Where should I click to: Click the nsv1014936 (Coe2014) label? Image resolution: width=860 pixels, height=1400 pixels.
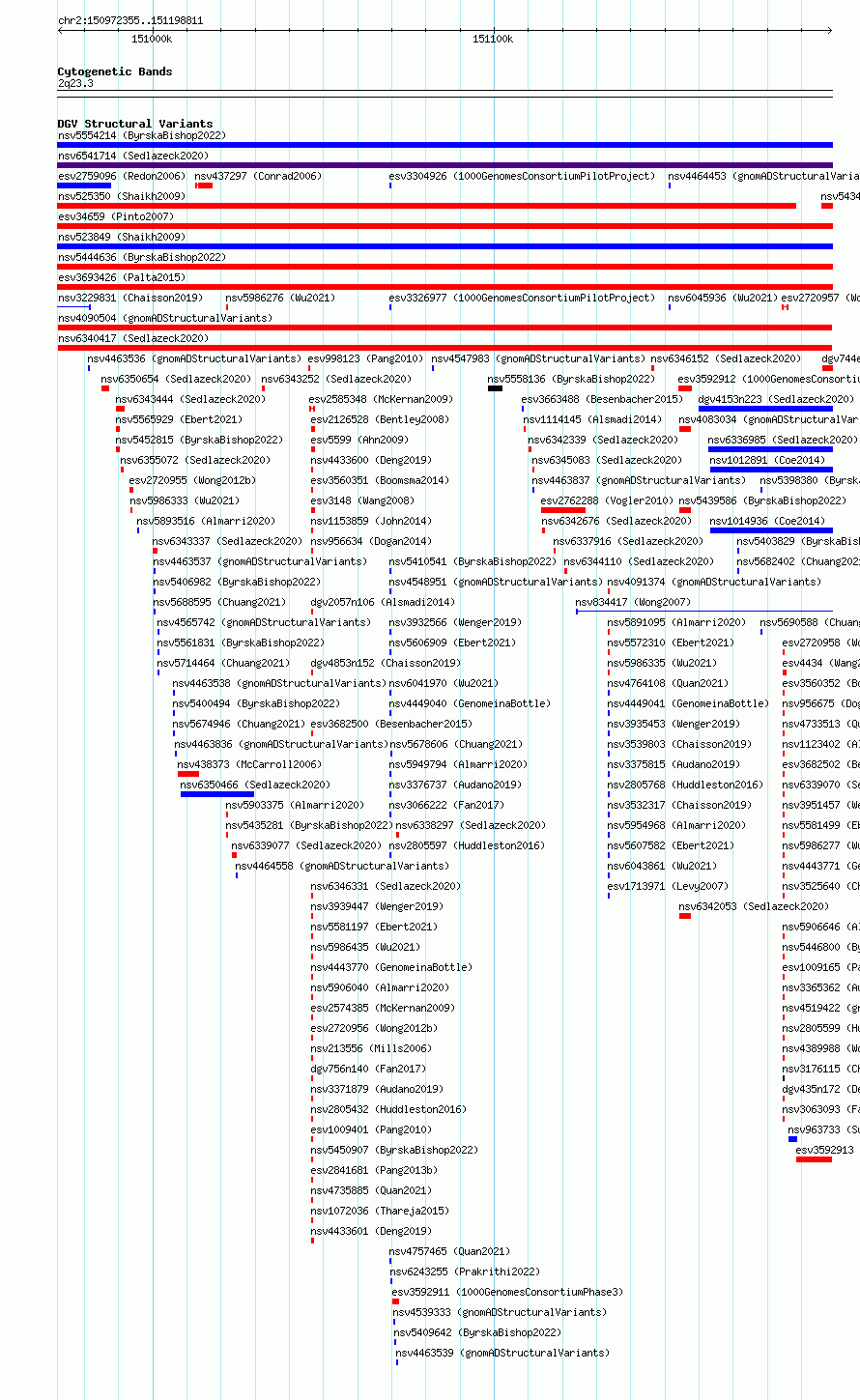click(767, 522)
